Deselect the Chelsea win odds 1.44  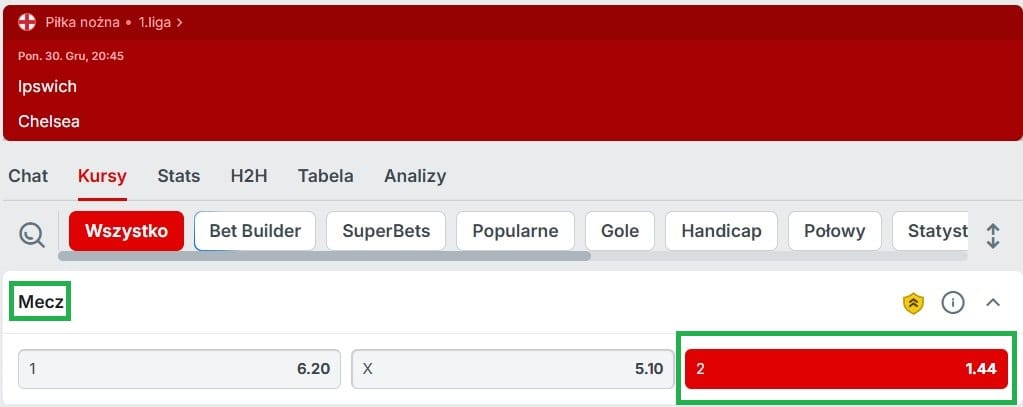[846, 369]
